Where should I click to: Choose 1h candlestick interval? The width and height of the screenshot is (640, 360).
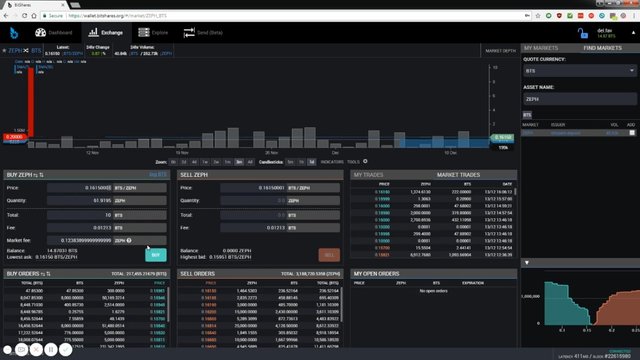tap(301, 162)
